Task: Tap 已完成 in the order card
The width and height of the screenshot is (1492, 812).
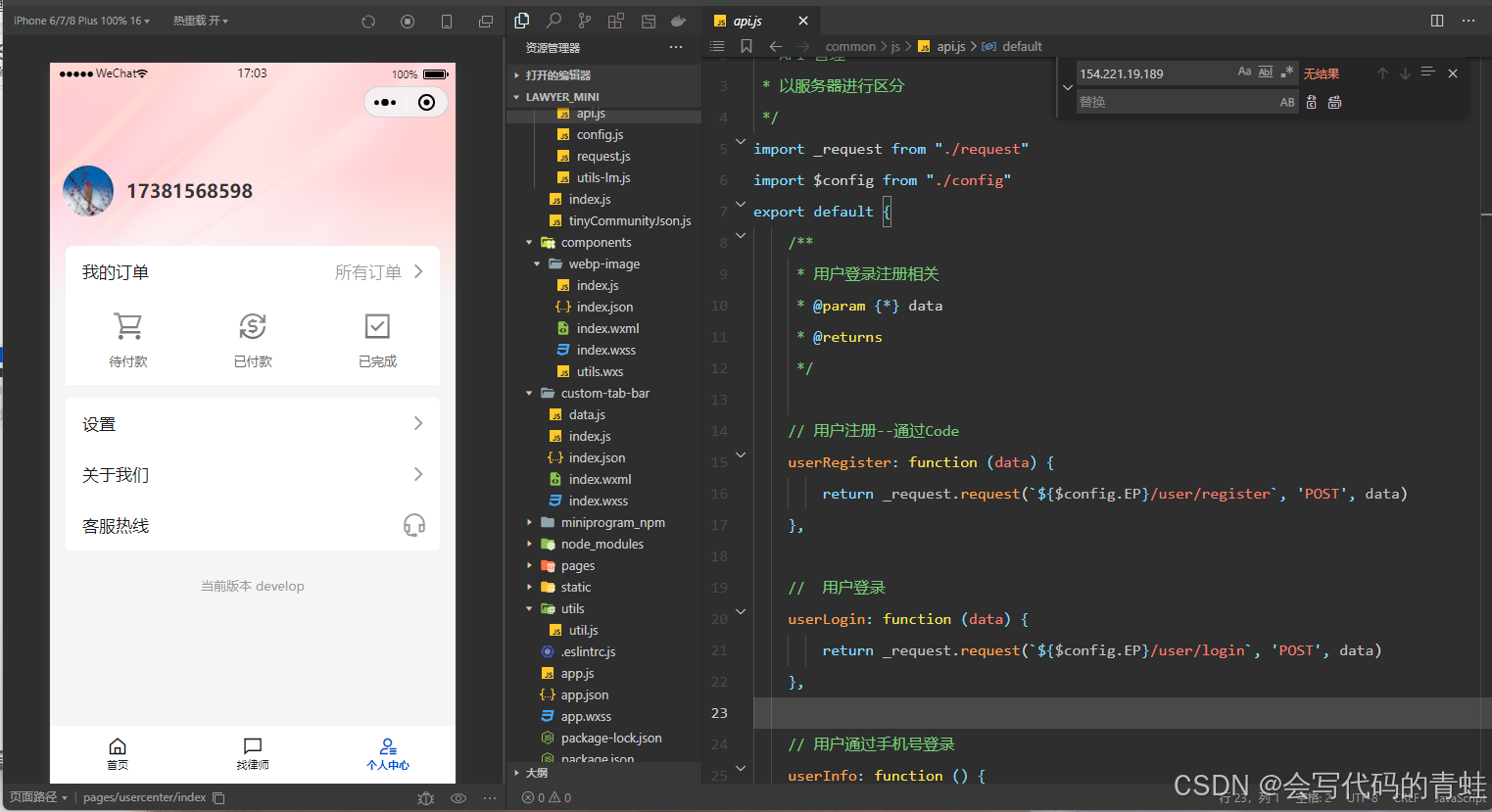Action: [377, 340]
